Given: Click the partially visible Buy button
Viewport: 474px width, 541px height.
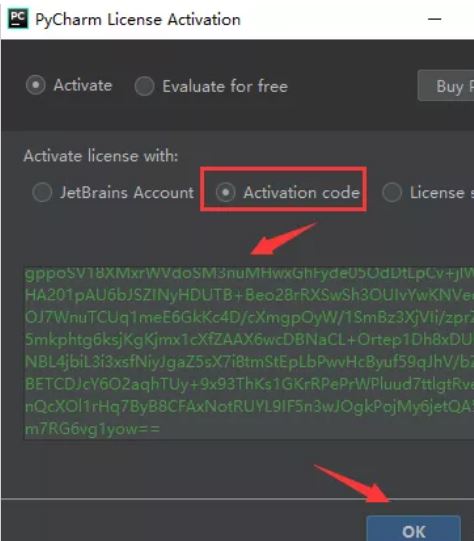Looking at the screenshot, I should pos(446,86).
